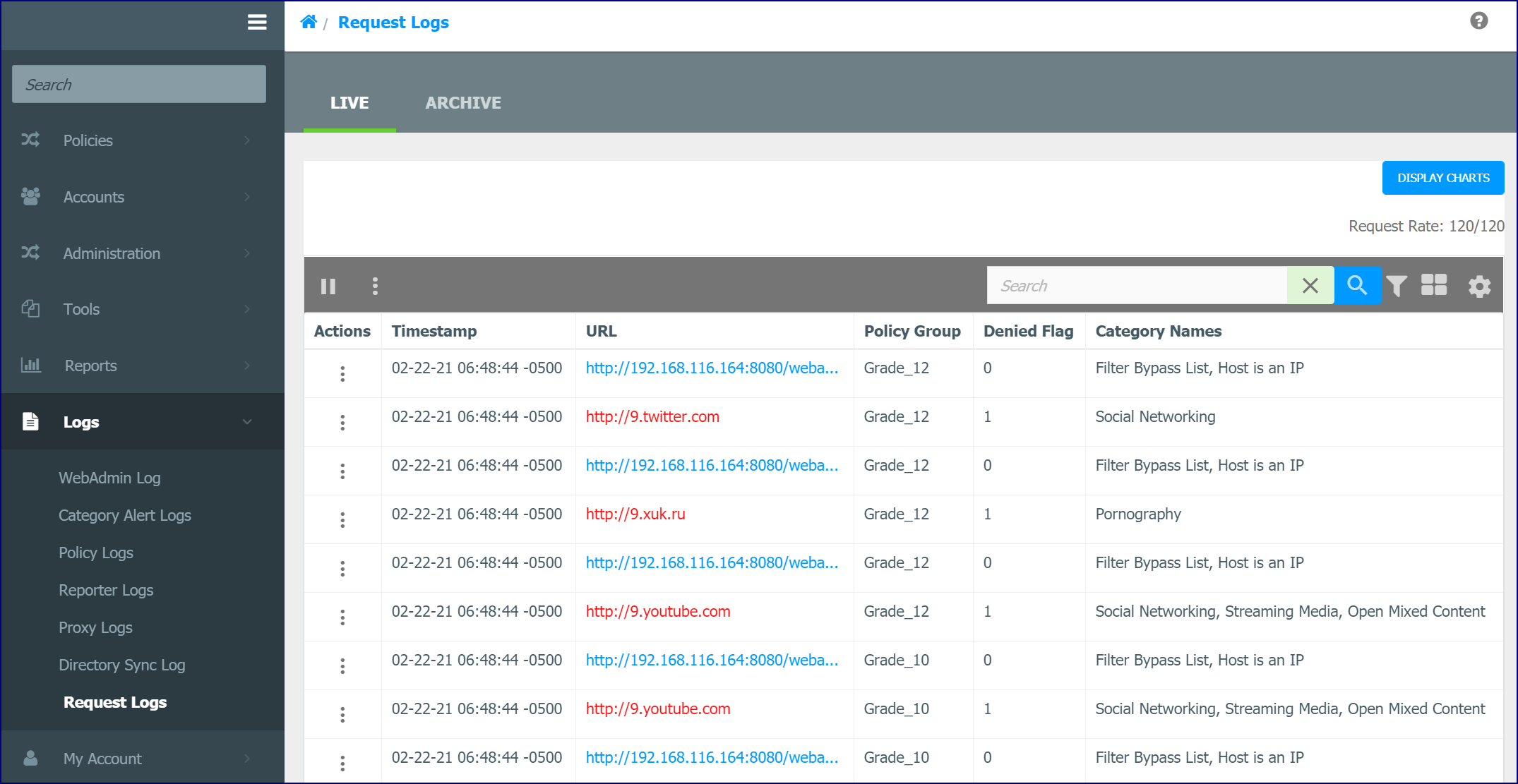
Task: Open log settings gear icon
Action: click(1479, 286)
